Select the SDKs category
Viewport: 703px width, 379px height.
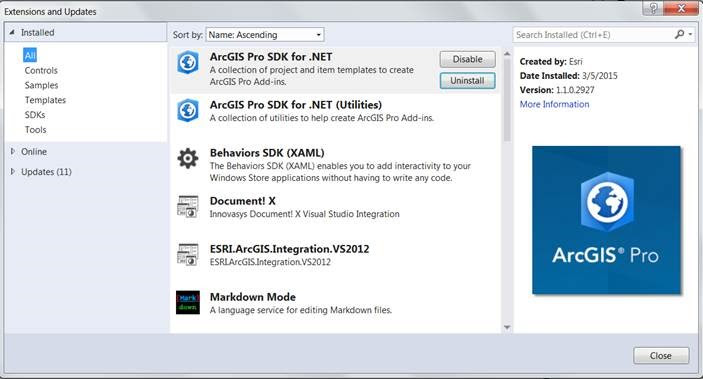coord(35,115)
